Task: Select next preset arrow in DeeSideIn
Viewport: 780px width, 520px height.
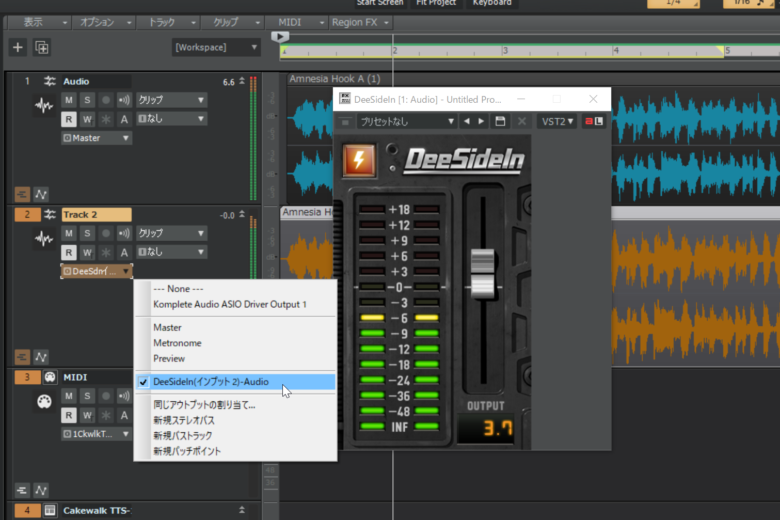Action: click(x=481, y=121)
